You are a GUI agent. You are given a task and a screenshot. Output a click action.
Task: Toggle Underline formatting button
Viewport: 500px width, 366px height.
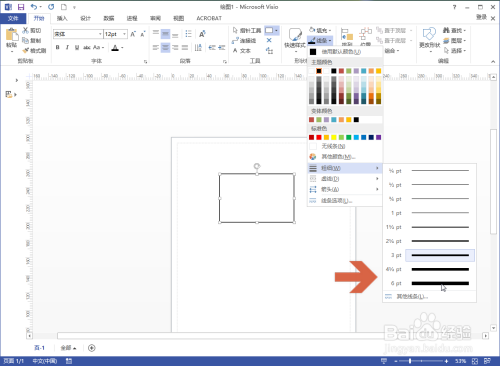(x=77, y=48)
